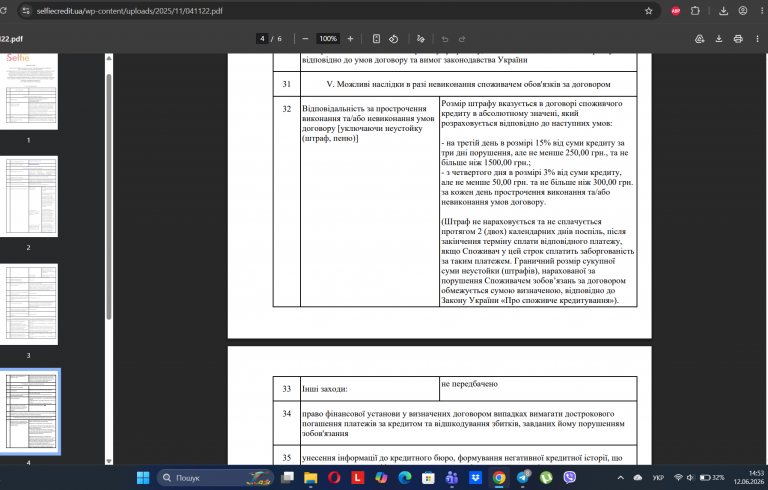Open volume speaker tray icon
This screenshot has width=768, height=490.
[690, 477]
